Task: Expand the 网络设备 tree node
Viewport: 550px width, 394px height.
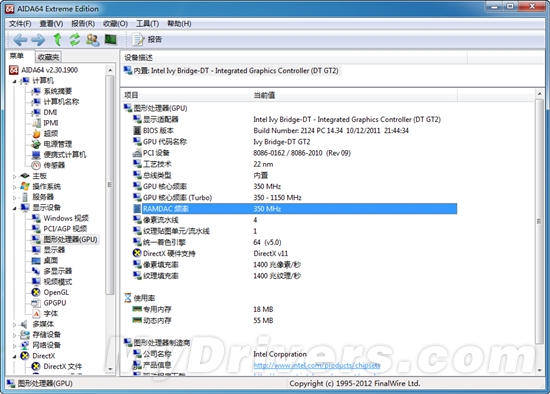Action: pos(14,346)
